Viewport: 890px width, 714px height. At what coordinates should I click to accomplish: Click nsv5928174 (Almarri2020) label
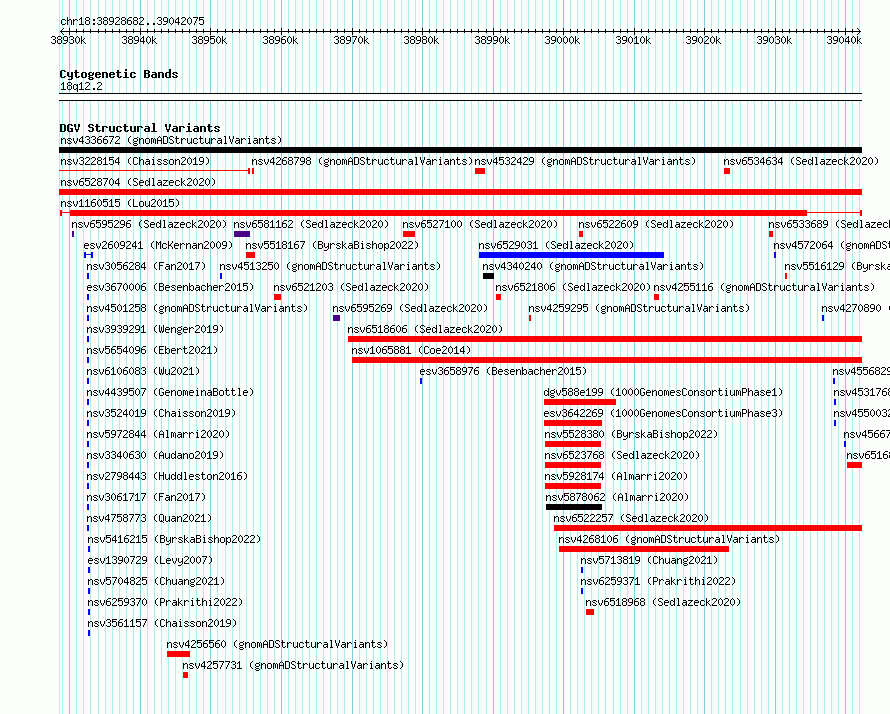(616, 476)
